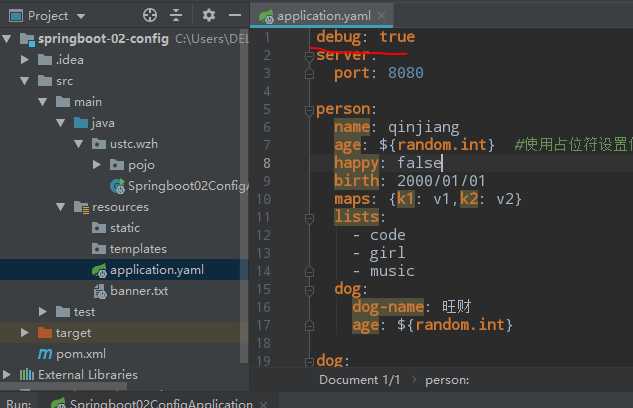Image resolution: width=633 pixels, height=408 pixels.
Task: Click the External Libraries icon
Action: (27, 375)
